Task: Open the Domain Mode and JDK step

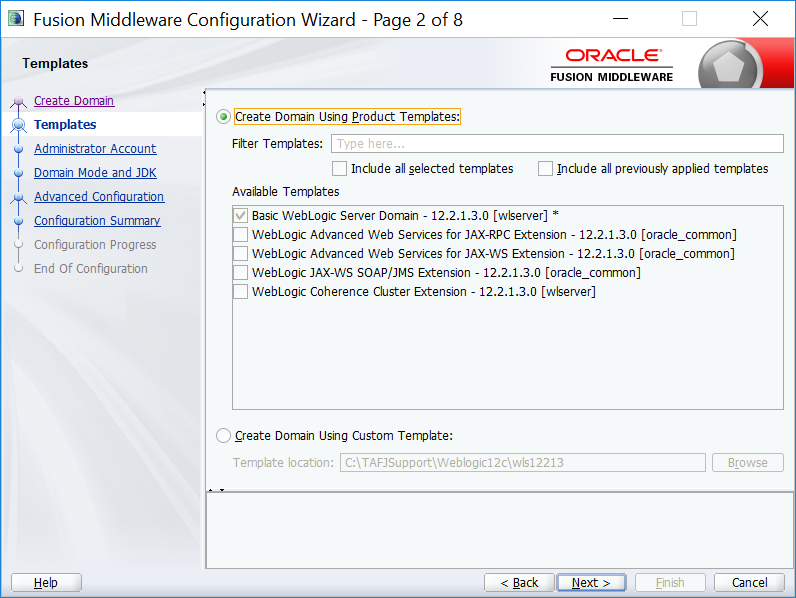Action: click(95, 173)
